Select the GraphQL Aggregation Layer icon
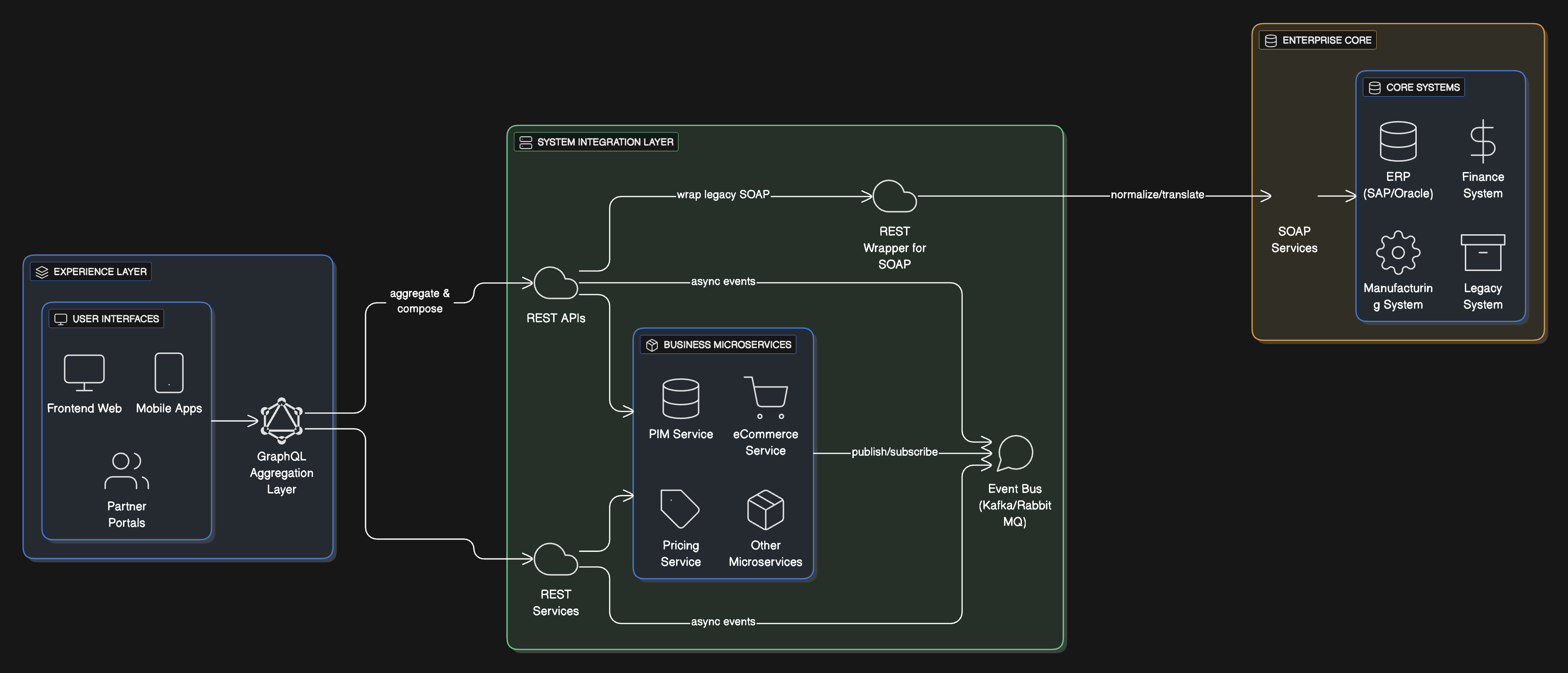 point(281,420)
